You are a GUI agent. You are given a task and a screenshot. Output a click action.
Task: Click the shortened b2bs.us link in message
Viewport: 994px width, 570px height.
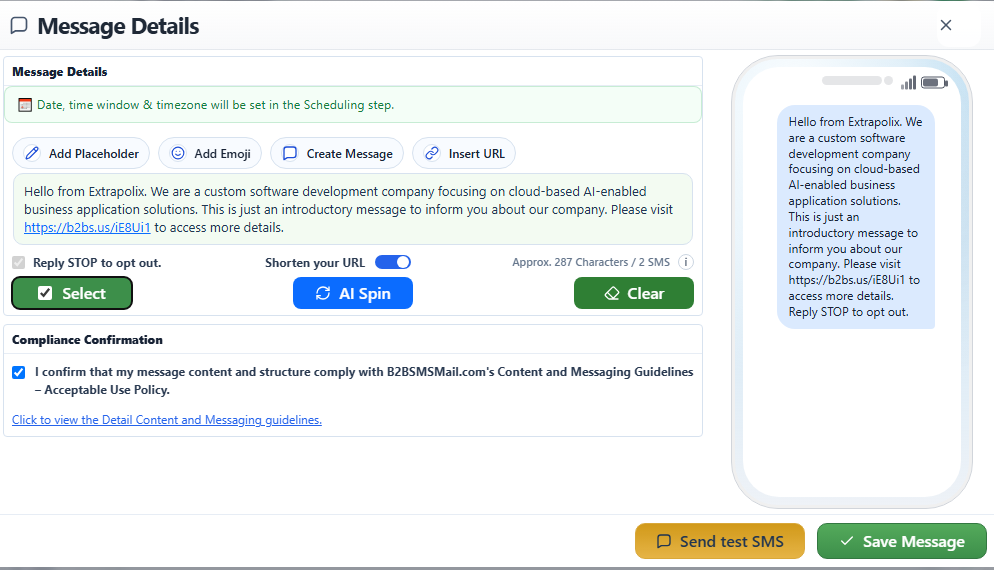point(87,228)
